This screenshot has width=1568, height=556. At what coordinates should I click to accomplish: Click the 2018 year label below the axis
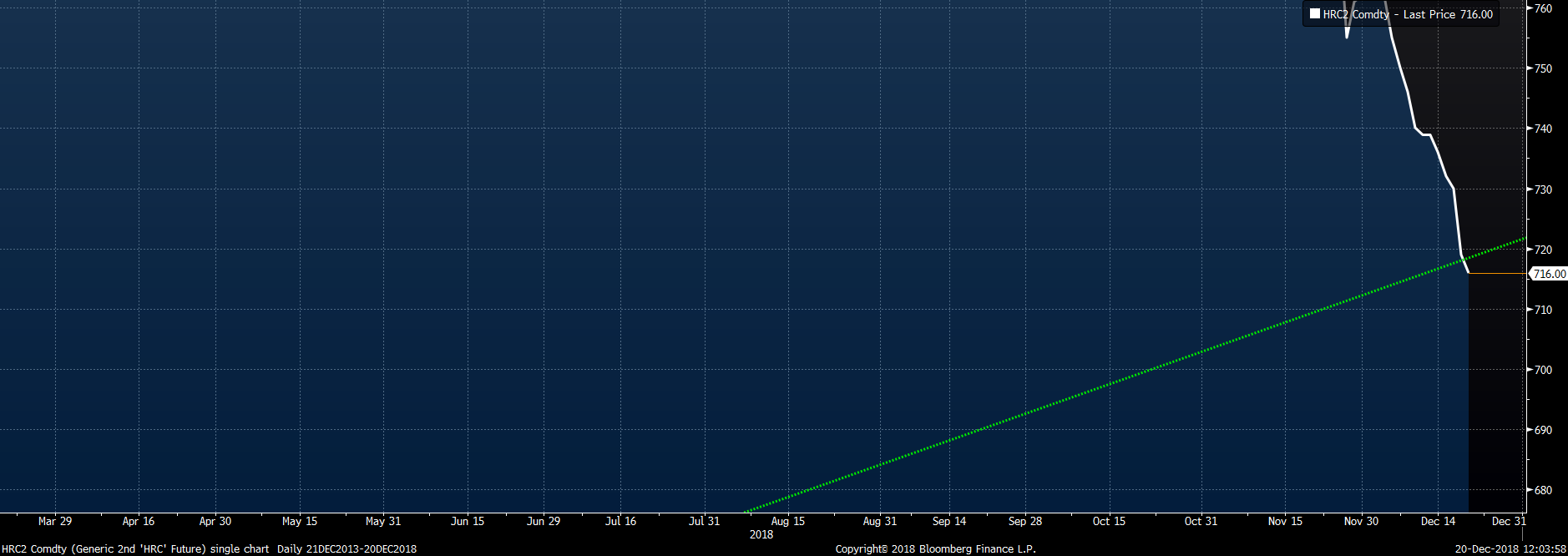[x=761, y=534]
